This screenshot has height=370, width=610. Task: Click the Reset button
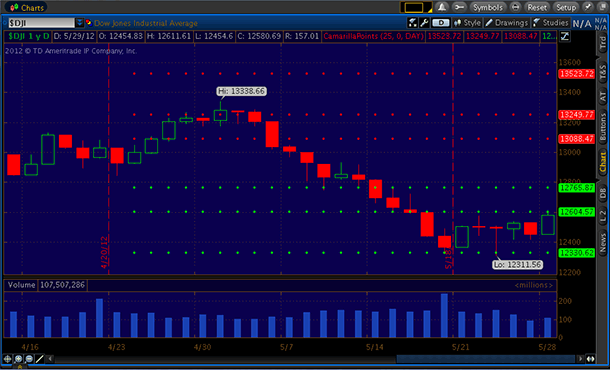pos(537,7)
